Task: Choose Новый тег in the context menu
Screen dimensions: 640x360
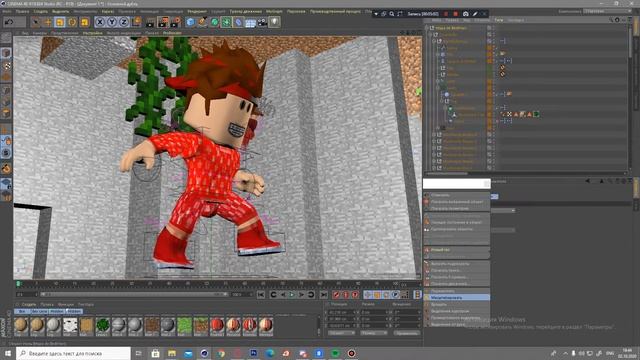Action: tap(457, 250)
